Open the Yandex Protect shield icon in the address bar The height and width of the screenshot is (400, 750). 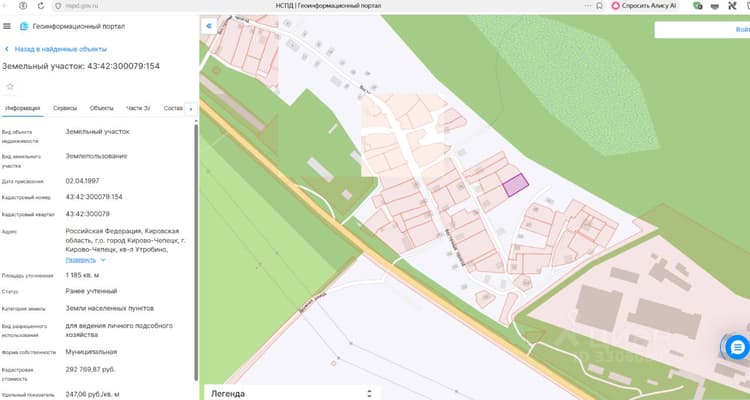[58, 6]
